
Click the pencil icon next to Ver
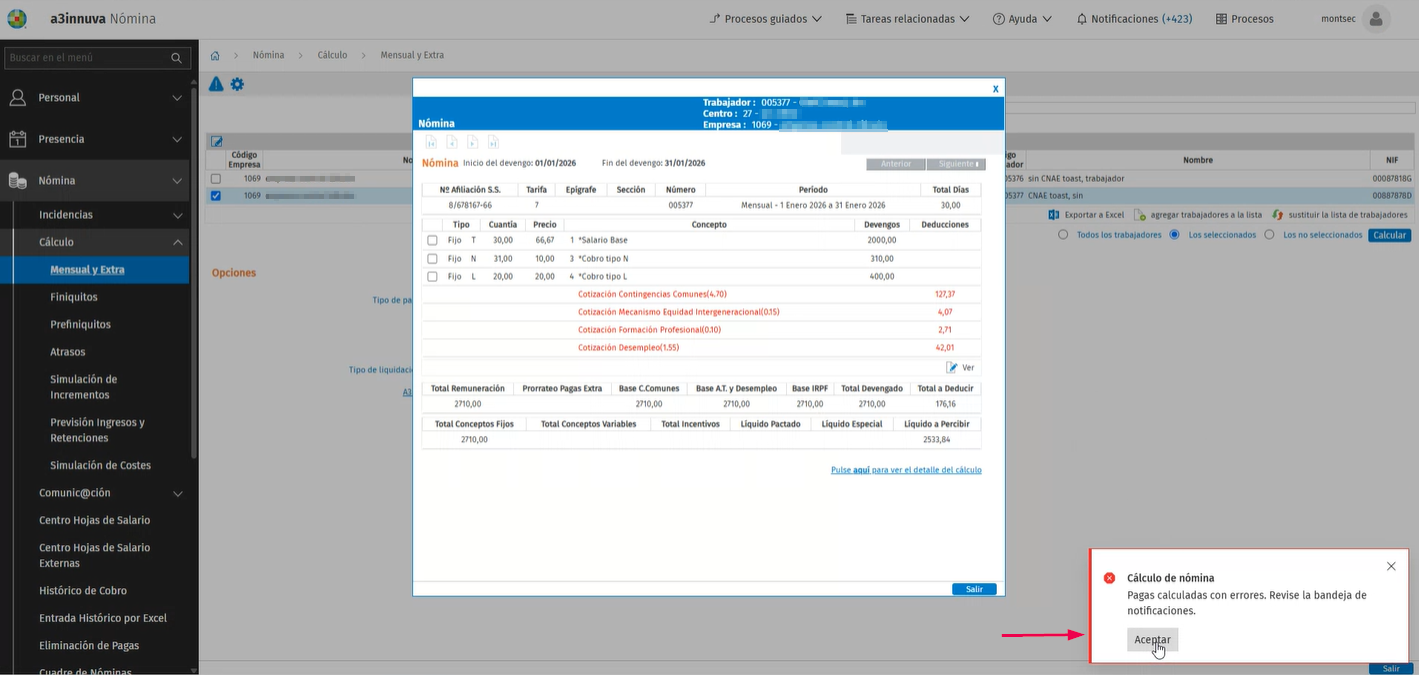click(x=952, y=368)
